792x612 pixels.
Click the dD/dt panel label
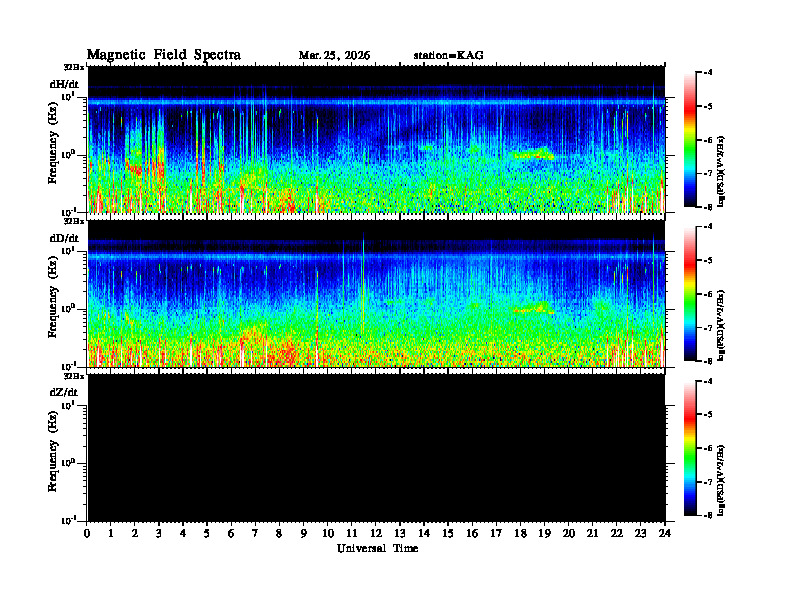pos(64,238)
